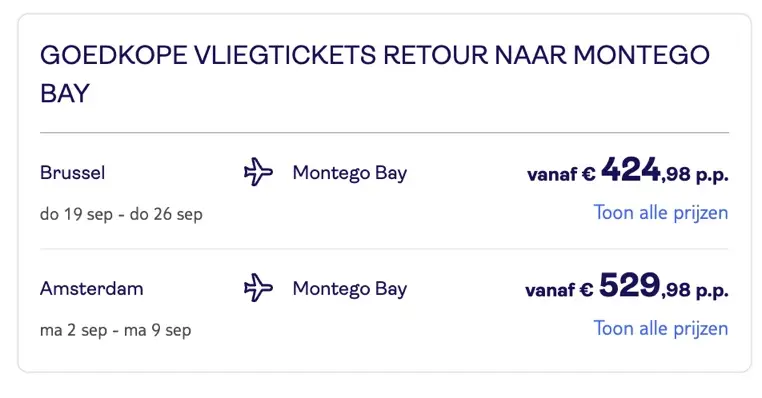Click 'vanaf €' label on the Amsterdam fare
This screenshot has width=762, height=398.
click(x=559, y=290)
